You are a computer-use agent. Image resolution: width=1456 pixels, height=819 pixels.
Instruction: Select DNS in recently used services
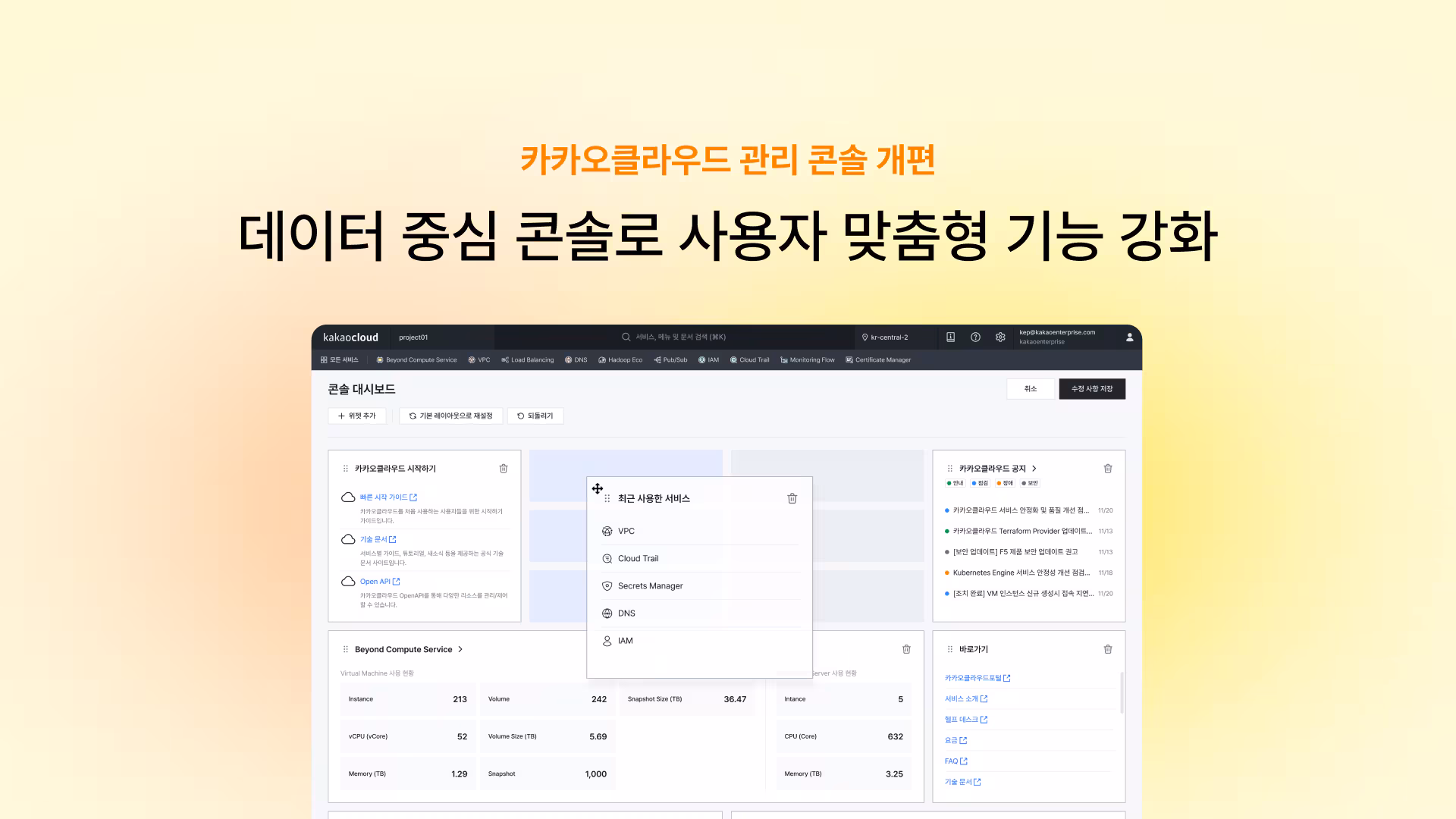point(700,613)
